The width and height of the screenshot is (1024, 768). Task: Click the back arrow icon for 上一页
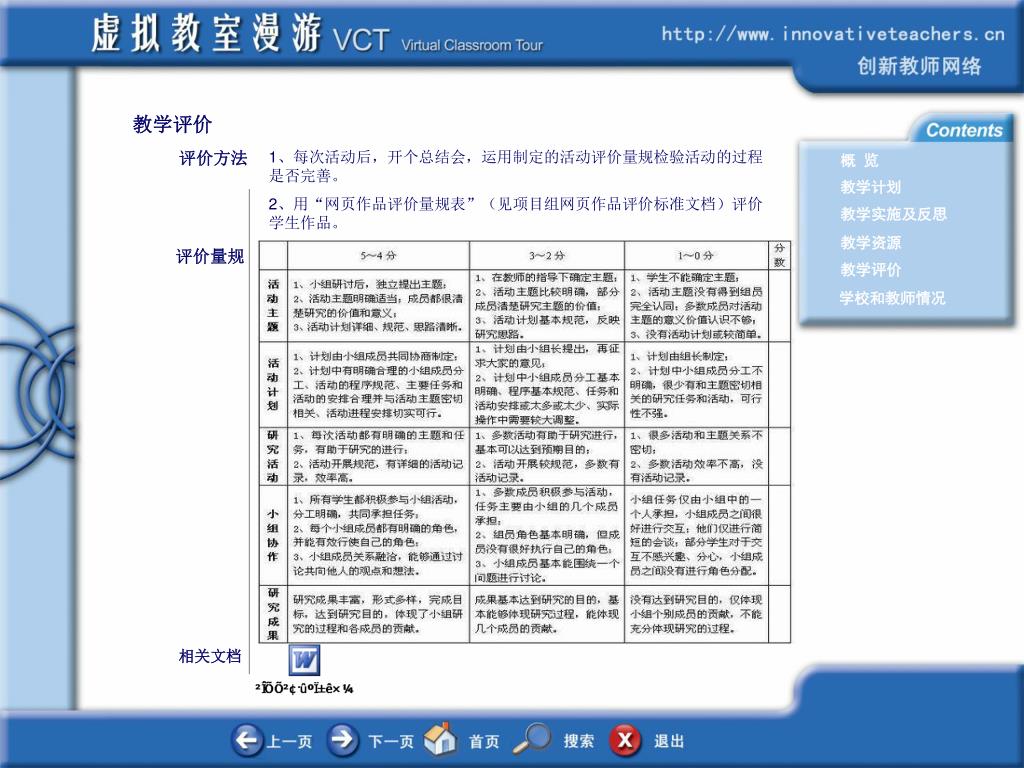[248, 740]
